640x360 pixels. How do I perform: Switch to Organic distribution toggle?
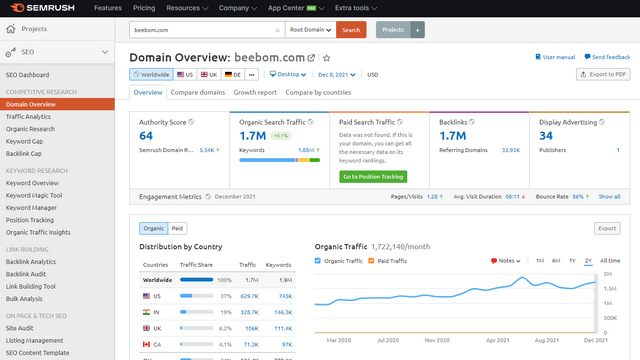click(153, 228)
